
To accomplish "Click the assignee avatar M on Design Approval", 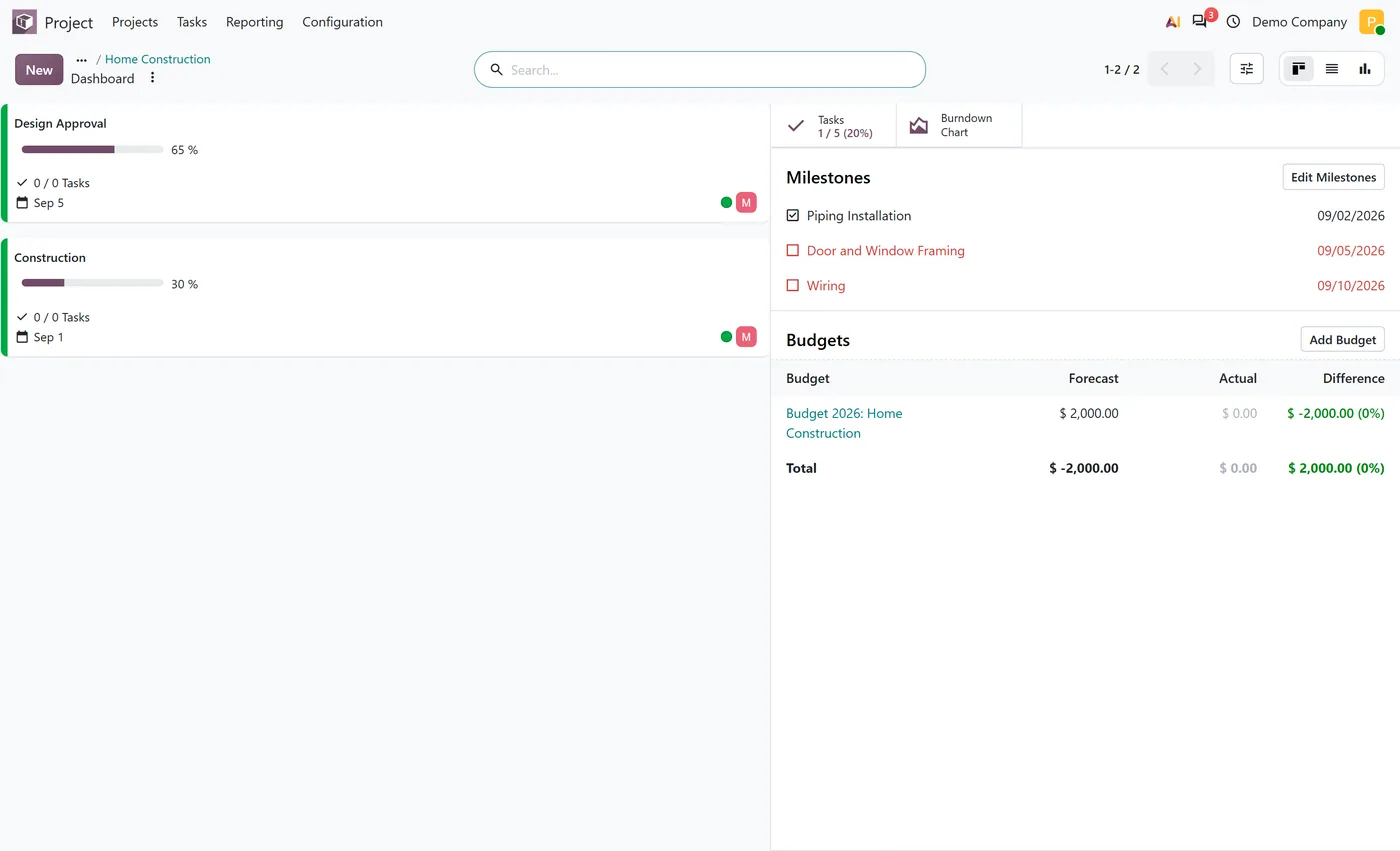I will point(746,202).
